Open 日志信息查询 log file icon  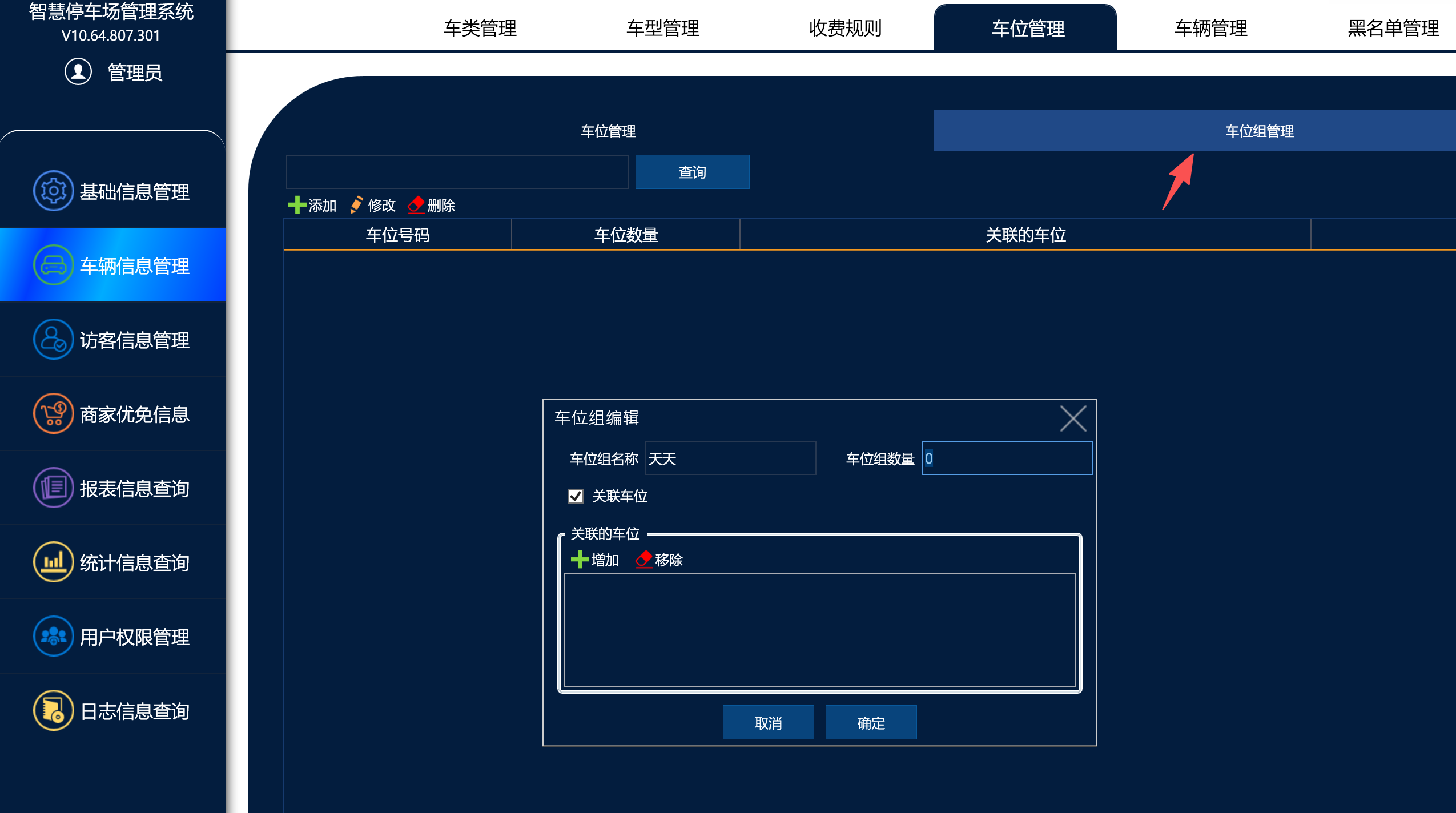(53, 710)
